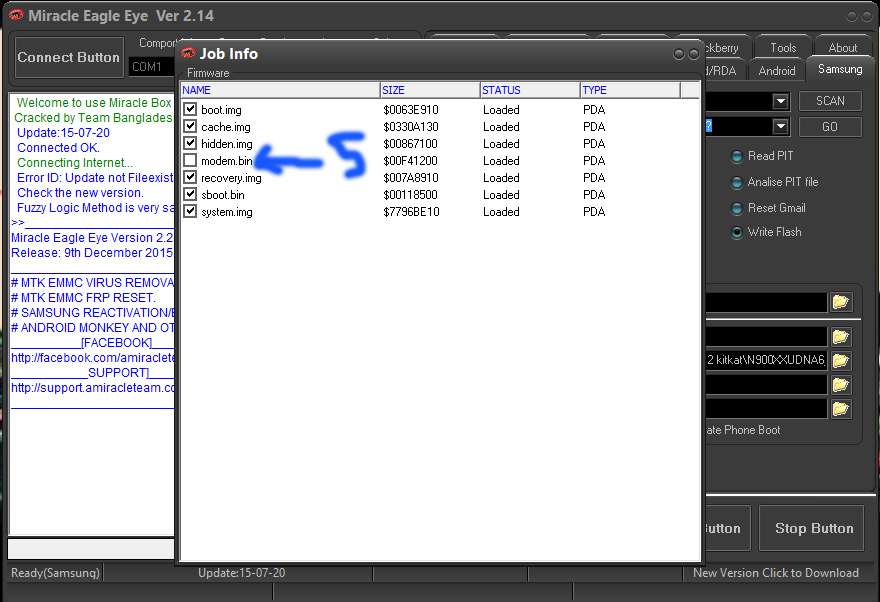This screenshot has height=602, width=880.
Task: Expand the dropdown next to SCAN button
Action: click(x=781, y=102)
